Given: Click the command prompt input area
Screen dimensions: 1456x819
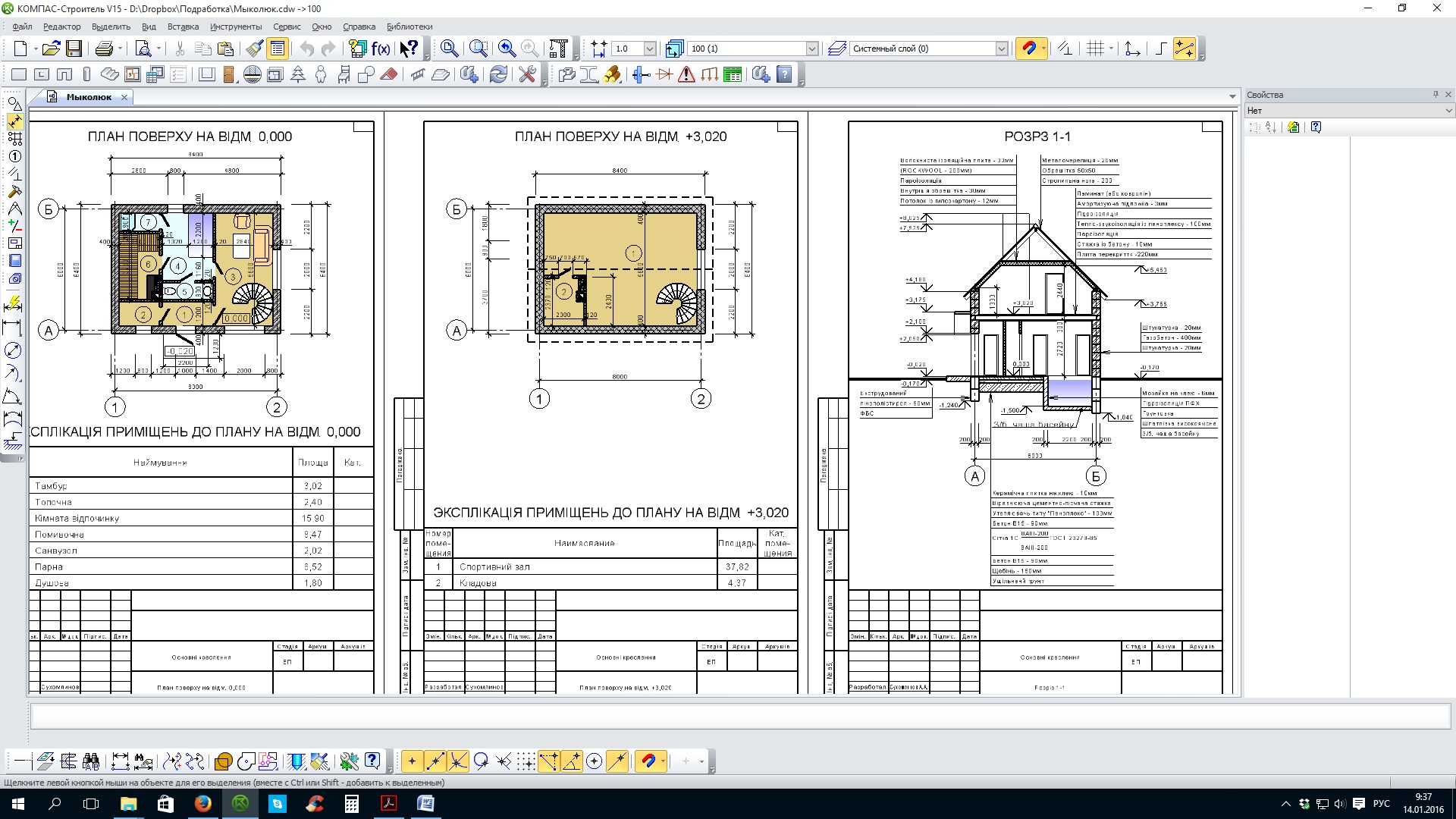Looking at the screenshot, I should point(740,717).
